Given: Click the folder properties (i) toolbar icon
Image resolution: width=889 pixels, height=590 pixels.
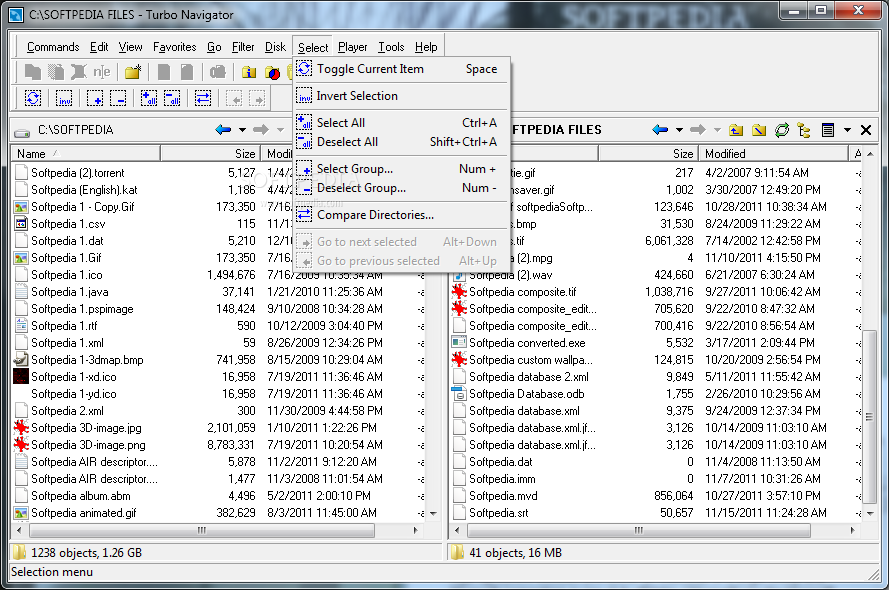Looking at the screenshot, I should (x=249, y=73).
